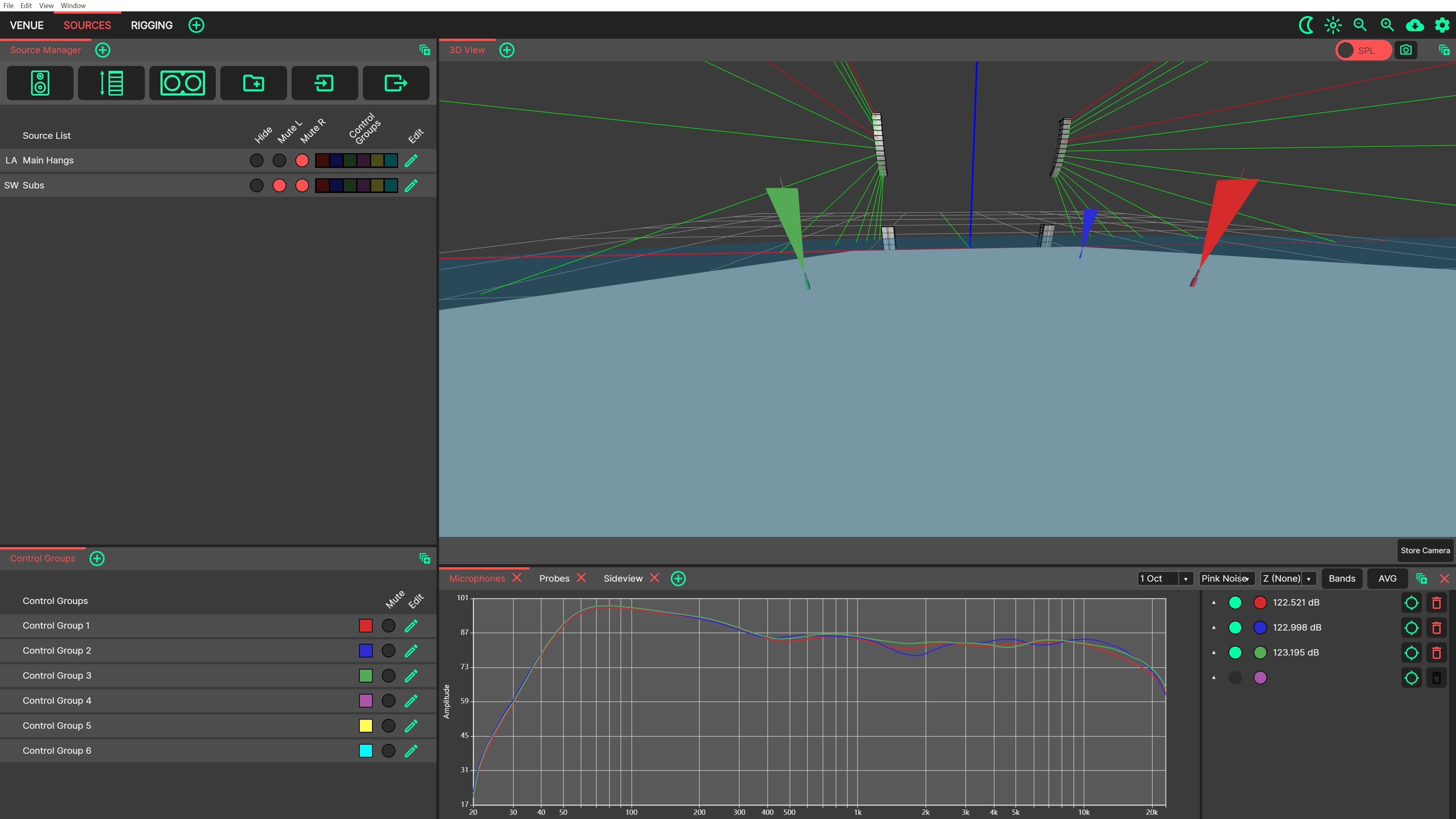Click the add subwoofer icon
Screen dimensions: 1456x819
point(182,83)
